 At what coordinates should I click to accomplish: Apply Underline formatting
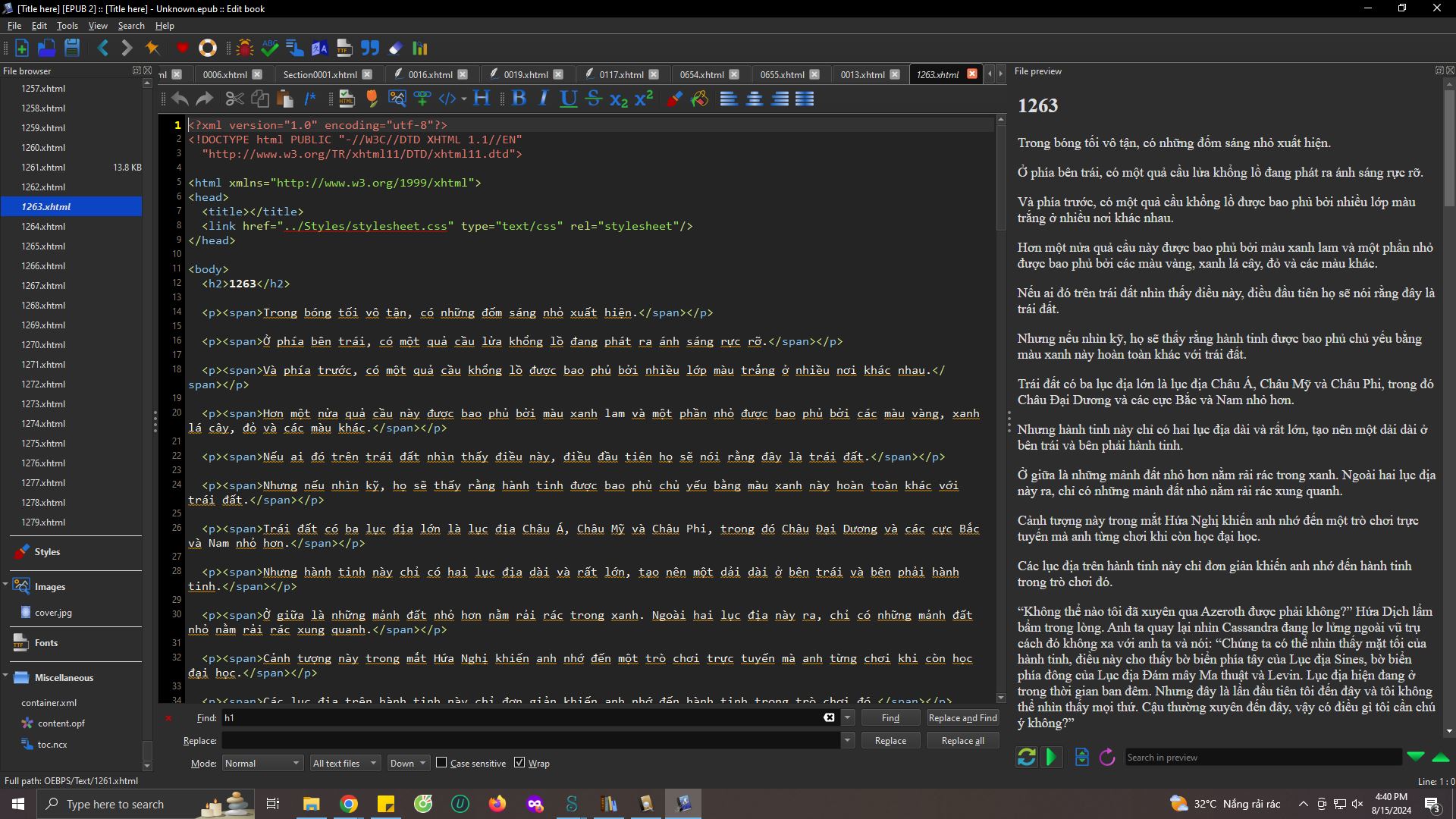click(569, 99)
